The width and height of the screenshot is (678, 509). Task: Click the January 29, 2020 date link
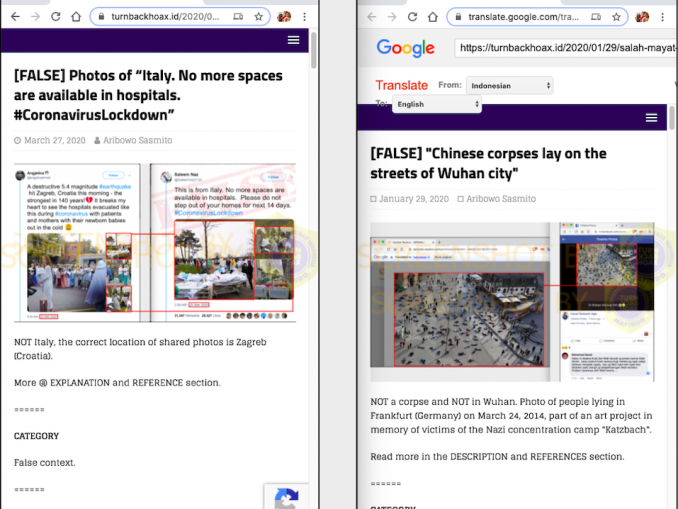[x=414, y=199]
